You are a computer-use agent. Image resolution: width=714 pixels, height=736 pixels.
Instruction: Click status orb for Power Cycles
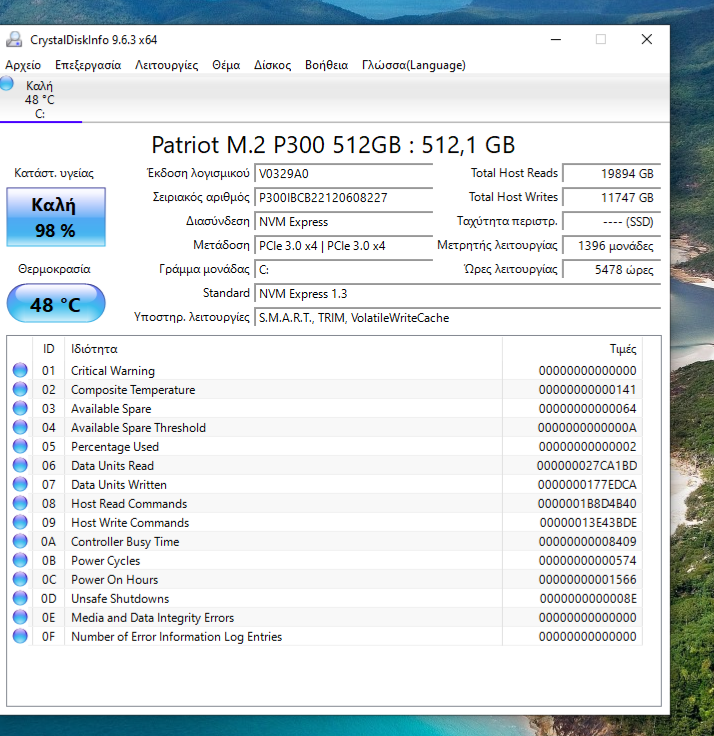(x=20, y=560)
